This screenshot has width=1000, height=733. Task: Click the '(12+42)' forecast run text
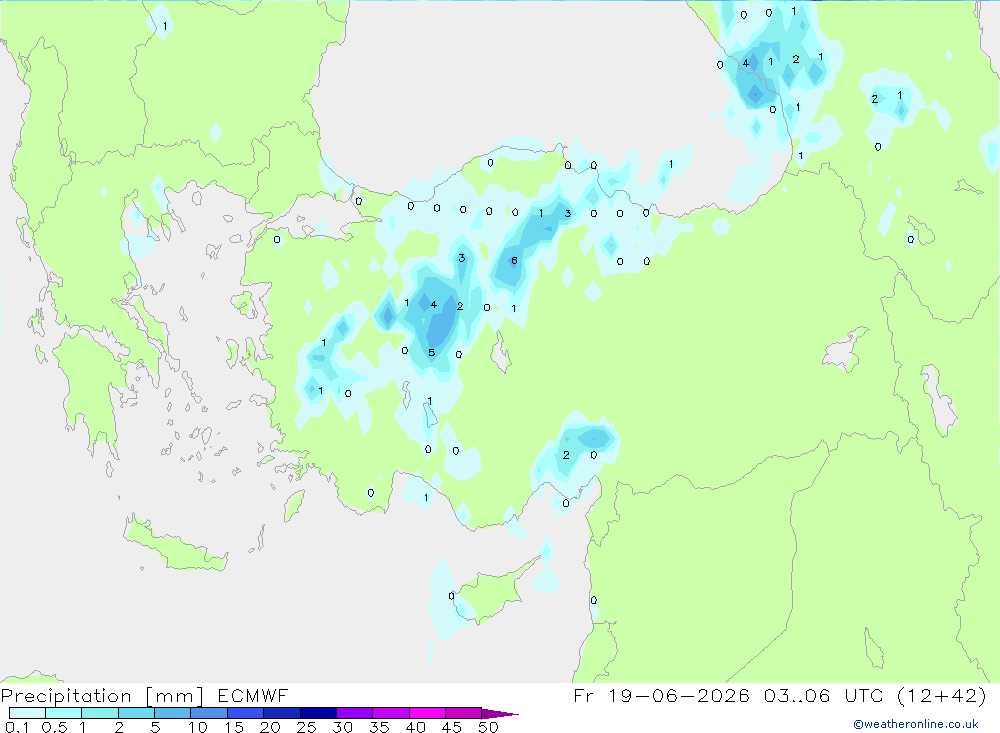[942, 695]
